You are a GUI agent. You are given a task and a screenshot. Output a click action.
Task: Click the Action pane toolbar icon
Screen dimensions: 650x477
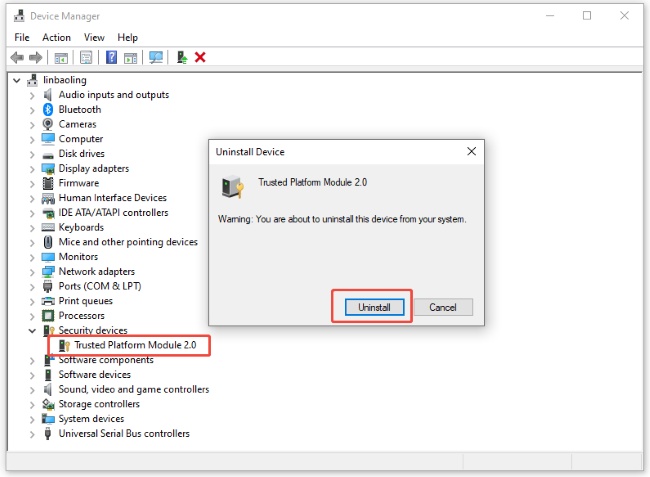[131, 58]
